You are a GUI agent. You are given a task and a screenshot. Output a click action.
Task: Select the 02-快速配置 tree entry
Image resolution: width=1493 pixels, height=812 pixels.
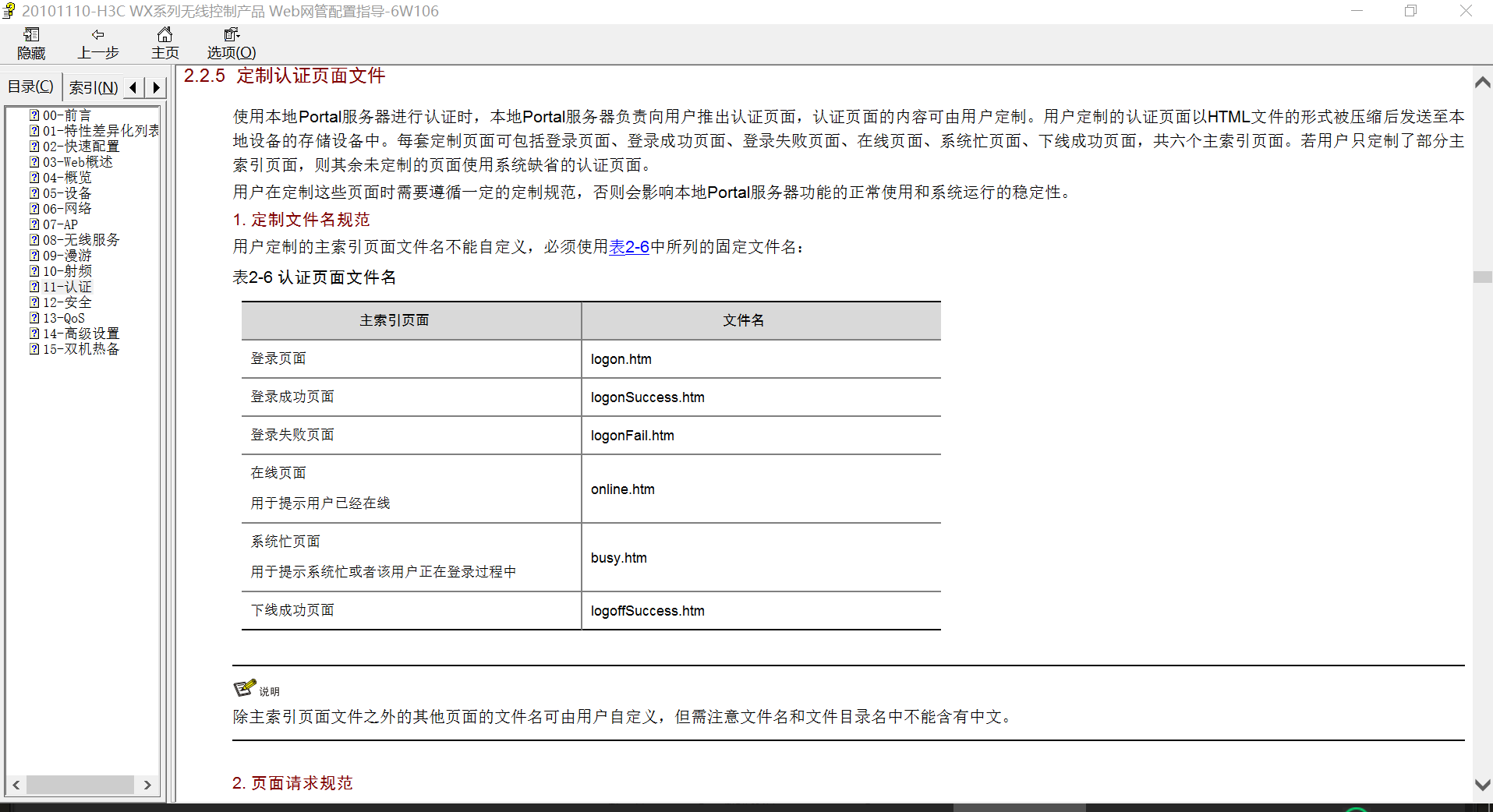(x=81, y=146)
